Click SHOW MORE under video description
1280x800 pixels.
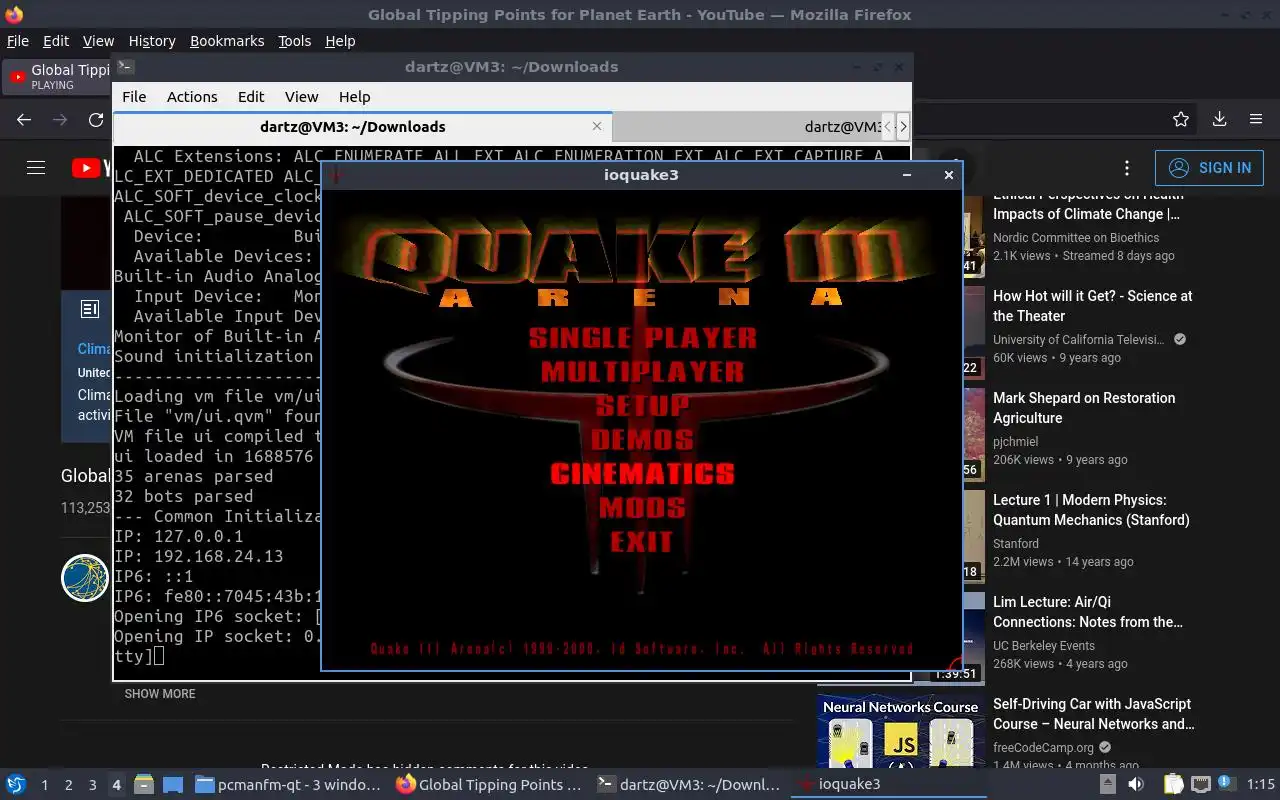pos(160,694)
